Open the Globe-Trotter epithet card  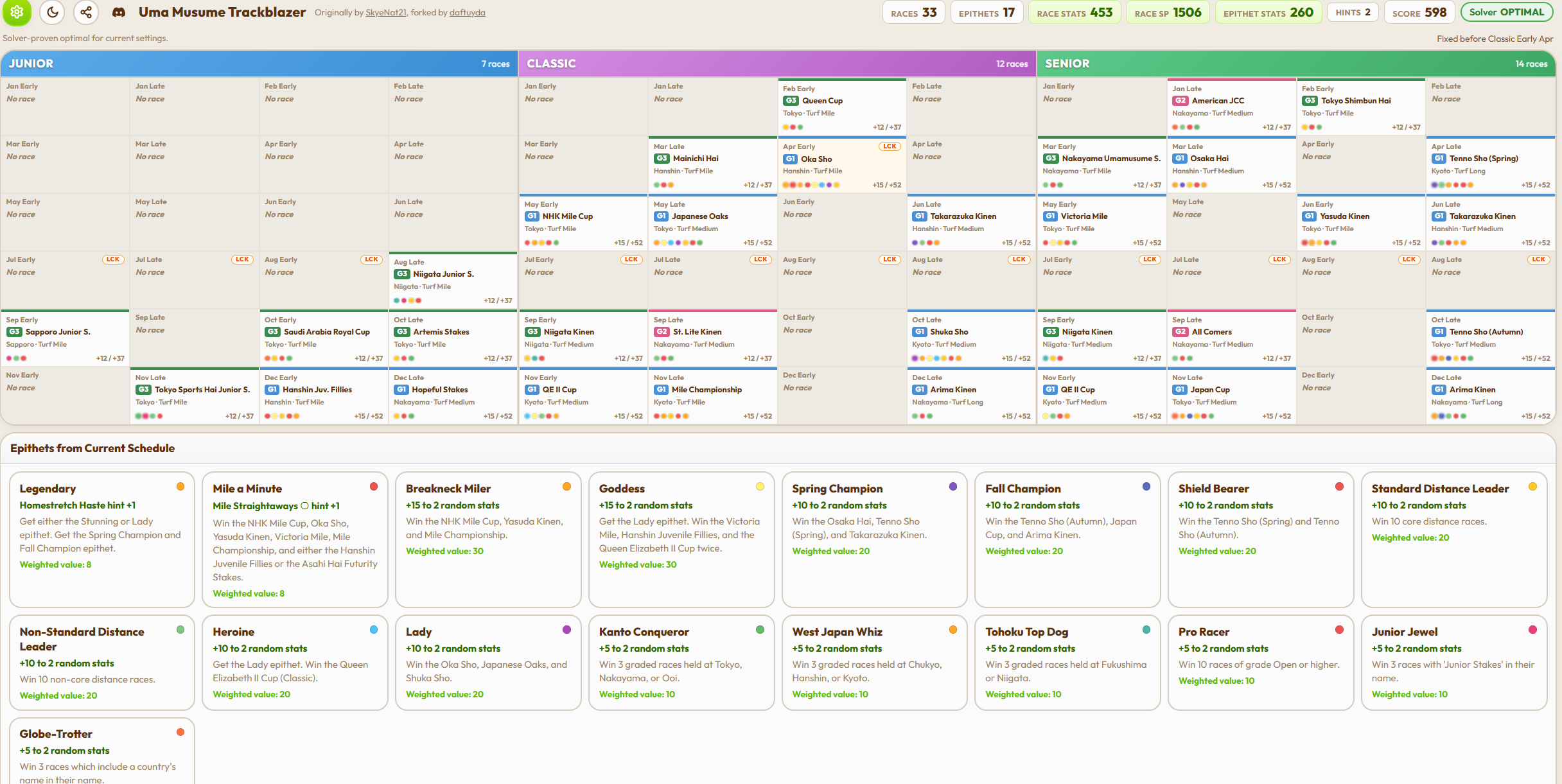pos(102,751)
